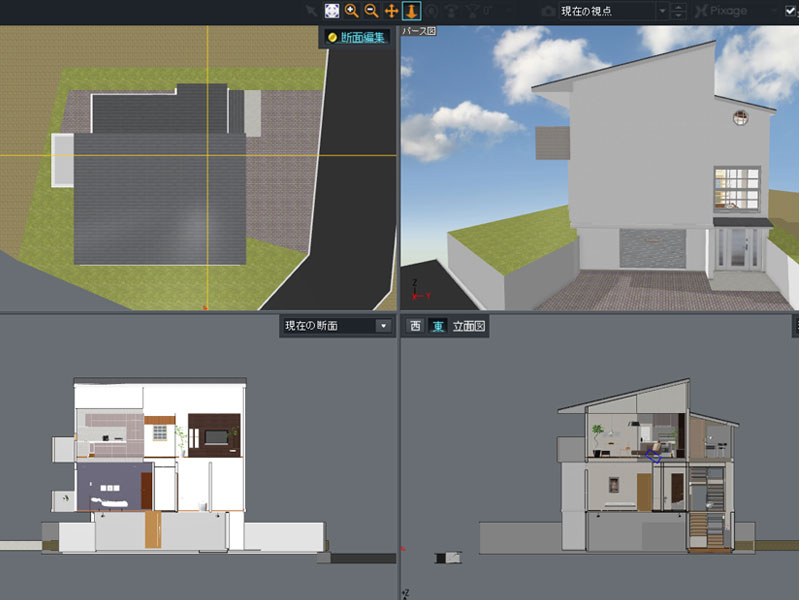The width and height of the screenshot is (800, 600).
Task: Click the viewpoint stepper arrows
Action: [679, 11]
